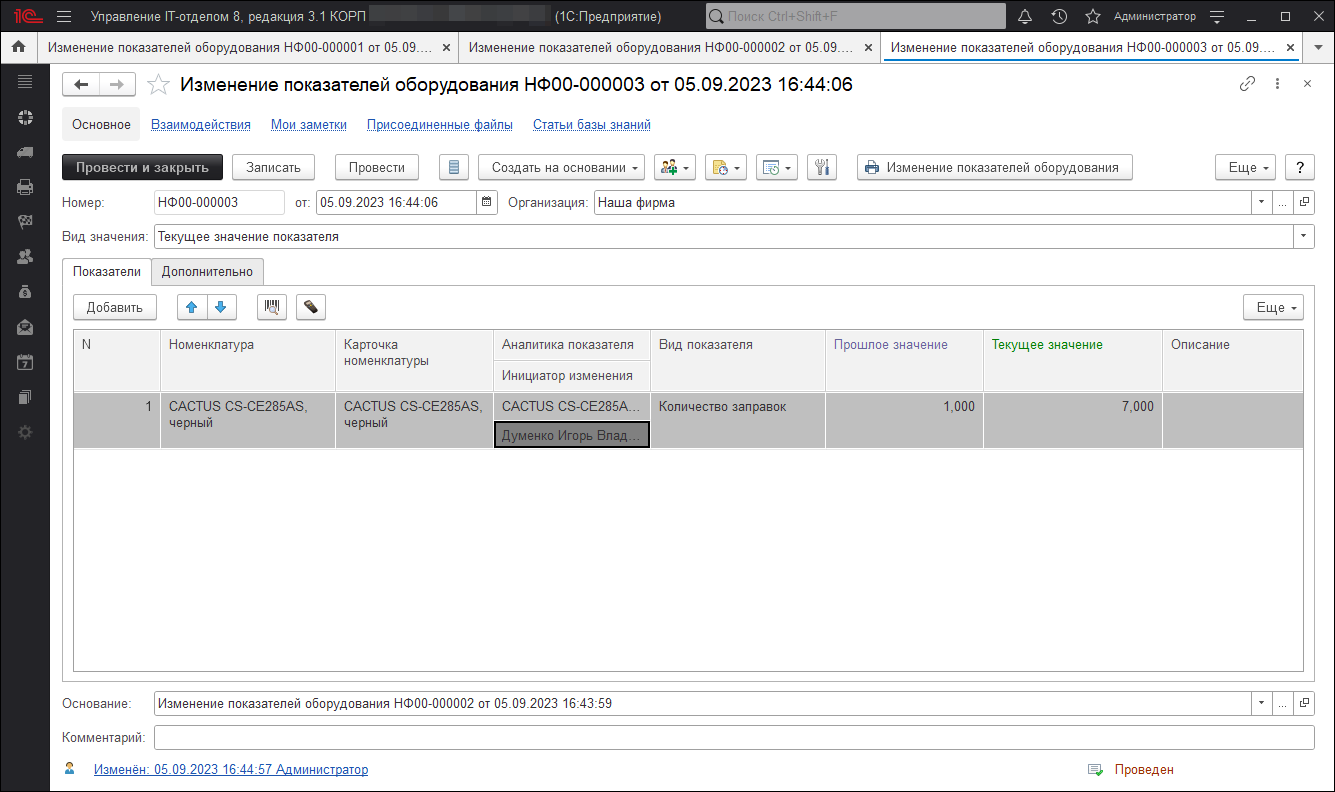Open the "Основание" field dropdown list
Image resolution: width=1335 pixels, height=792 pixels.
tap(1261, 703)
